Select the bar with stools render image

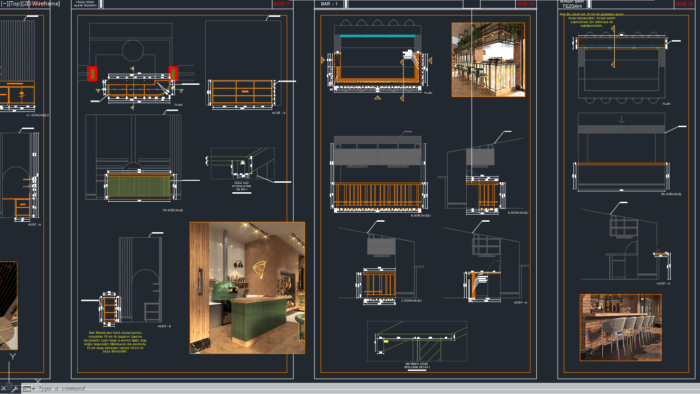(x=488, y=60)
